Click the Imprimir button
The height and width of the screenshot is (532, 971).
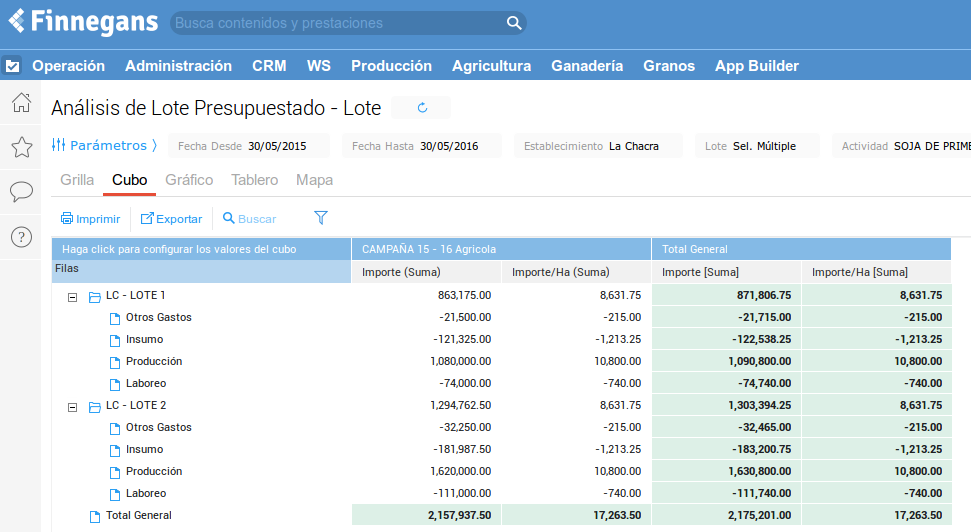point(90,219)
